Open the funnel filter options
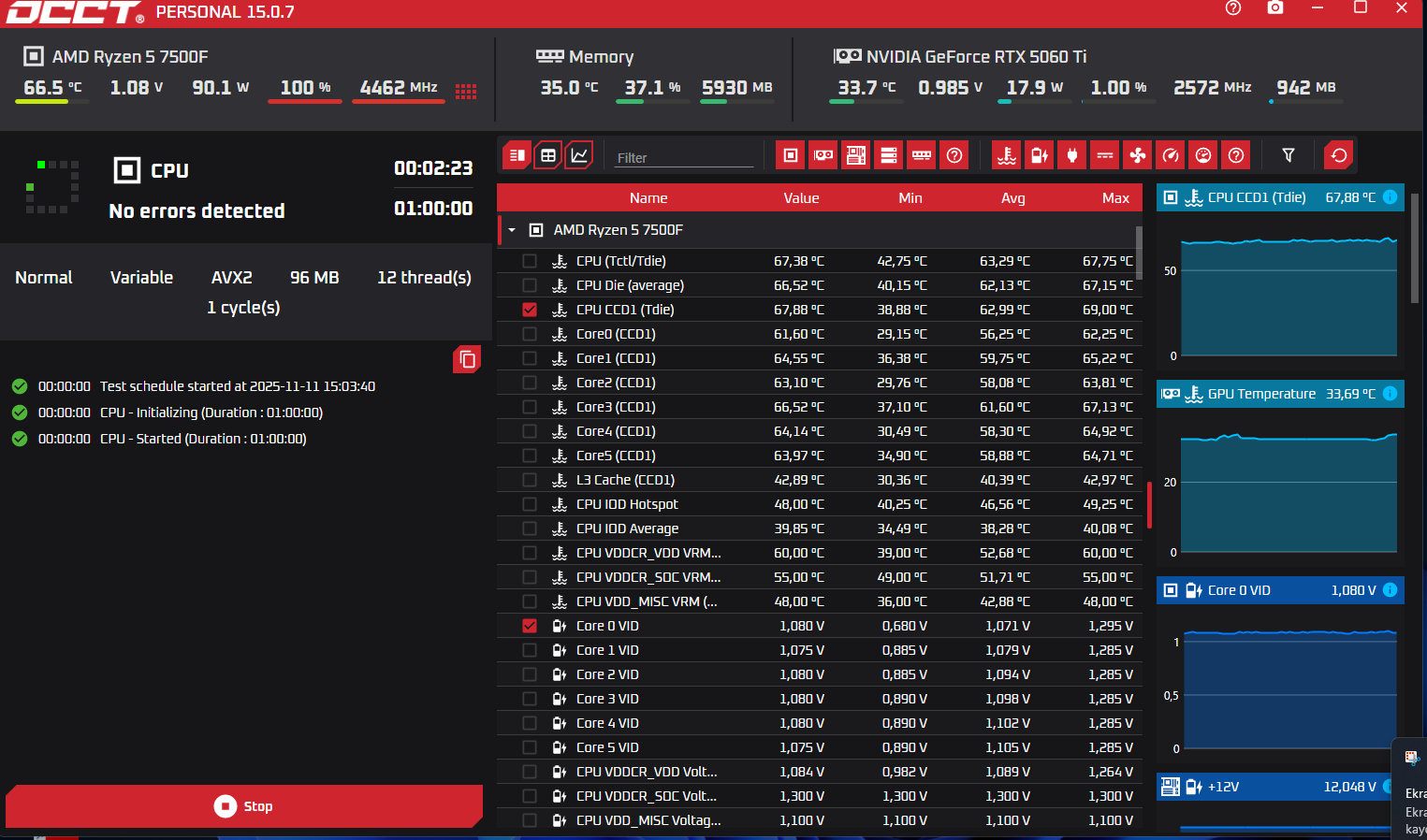1427x840 pixels. (x=1289, y=155)
